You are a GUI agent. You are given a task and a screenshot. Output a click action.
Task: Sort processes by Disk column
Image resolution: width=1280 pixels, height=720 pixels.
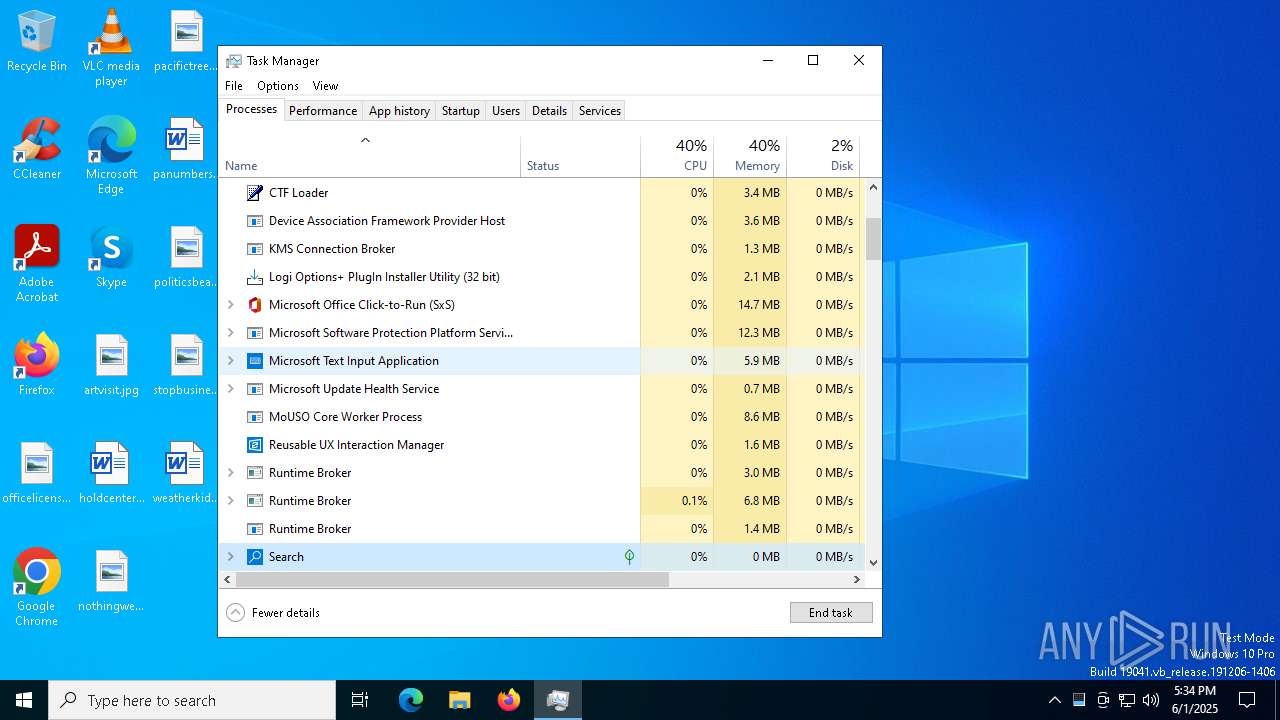click(823, 154)
